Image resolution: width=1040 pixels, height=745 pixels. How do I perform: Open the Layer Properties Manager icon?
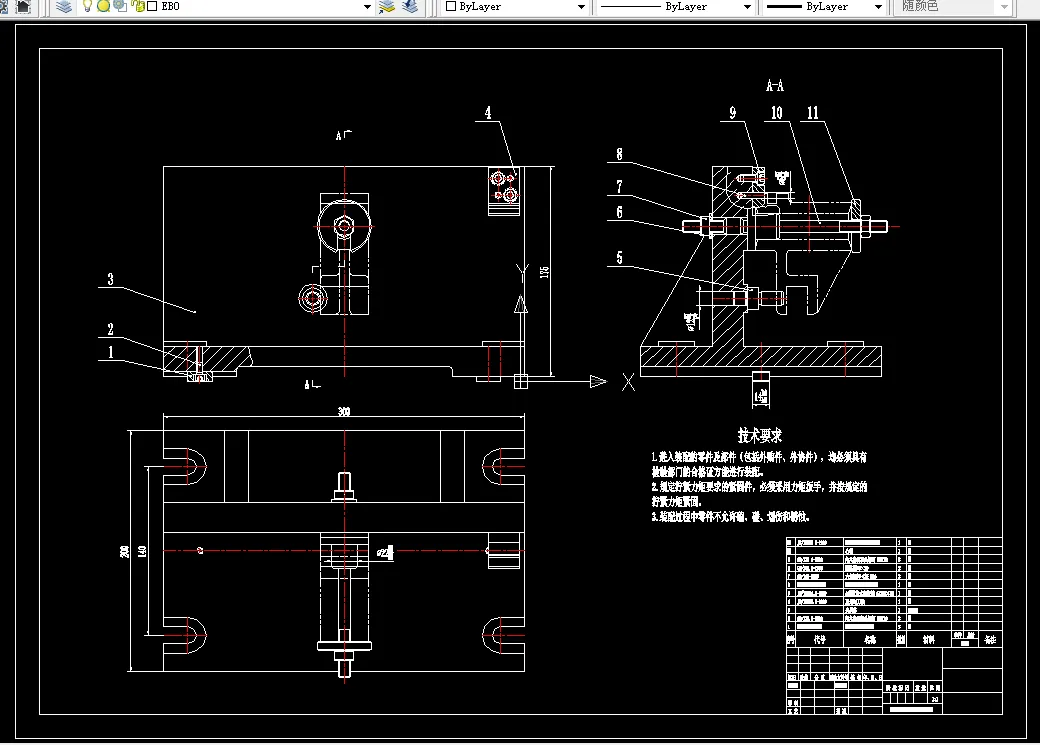[x=64, y=7]
